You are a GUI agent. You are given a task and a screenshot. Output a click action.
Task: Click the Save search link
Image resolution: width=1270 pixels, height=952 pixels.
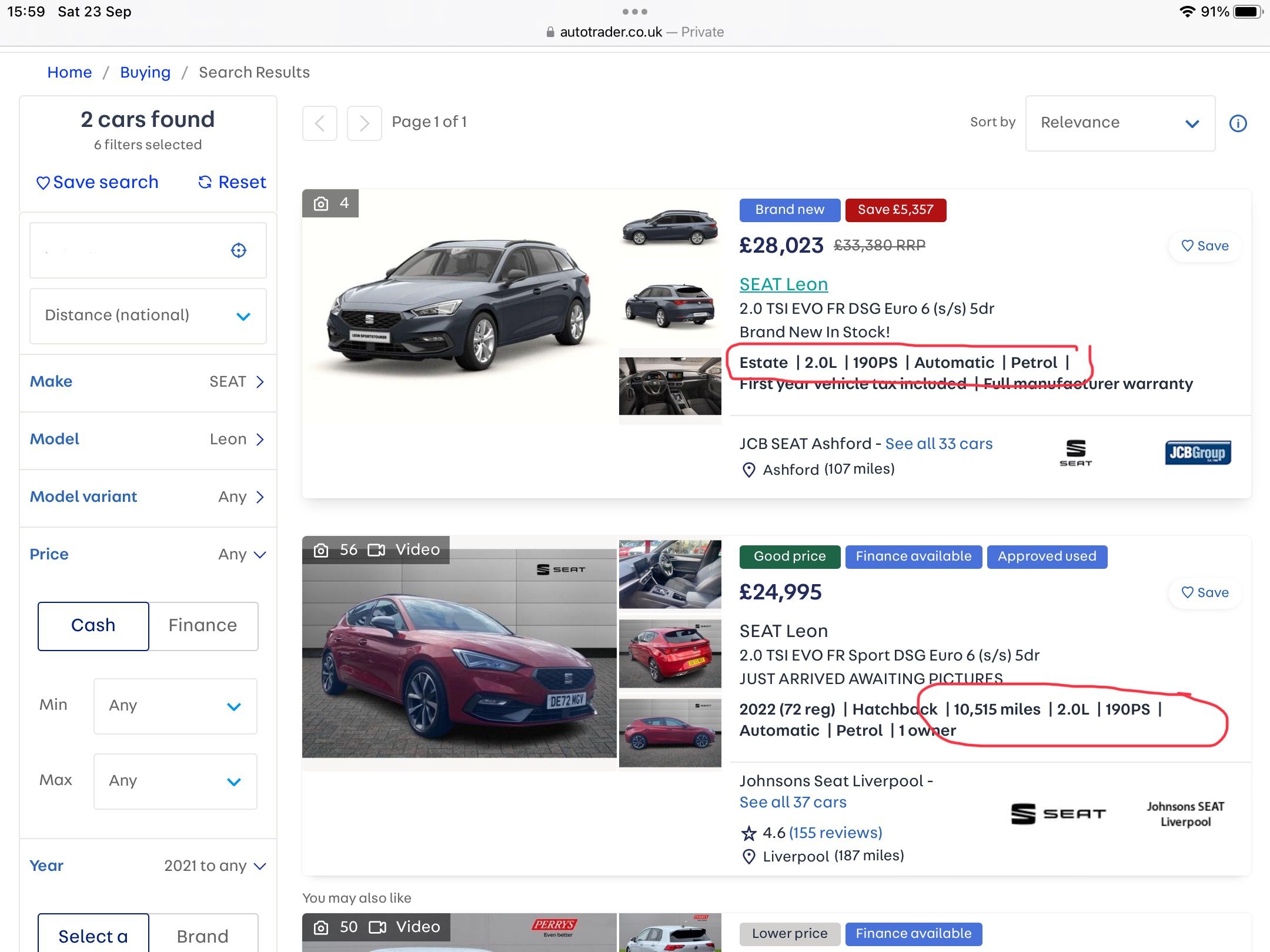98,182
